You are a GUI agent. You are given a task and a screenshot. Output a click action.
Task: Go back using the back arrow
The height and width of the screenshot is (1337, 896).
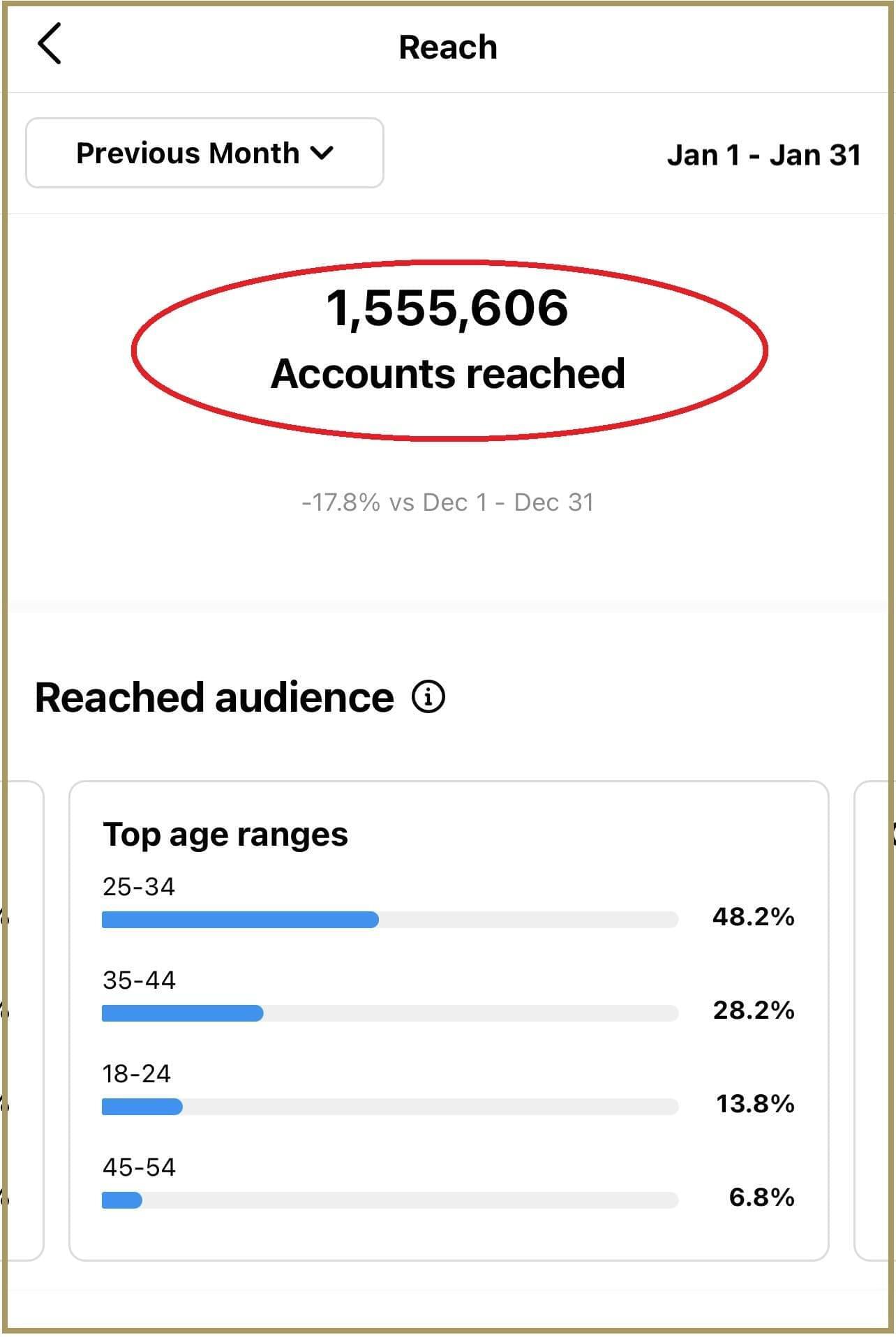click(x=50, y=44)
